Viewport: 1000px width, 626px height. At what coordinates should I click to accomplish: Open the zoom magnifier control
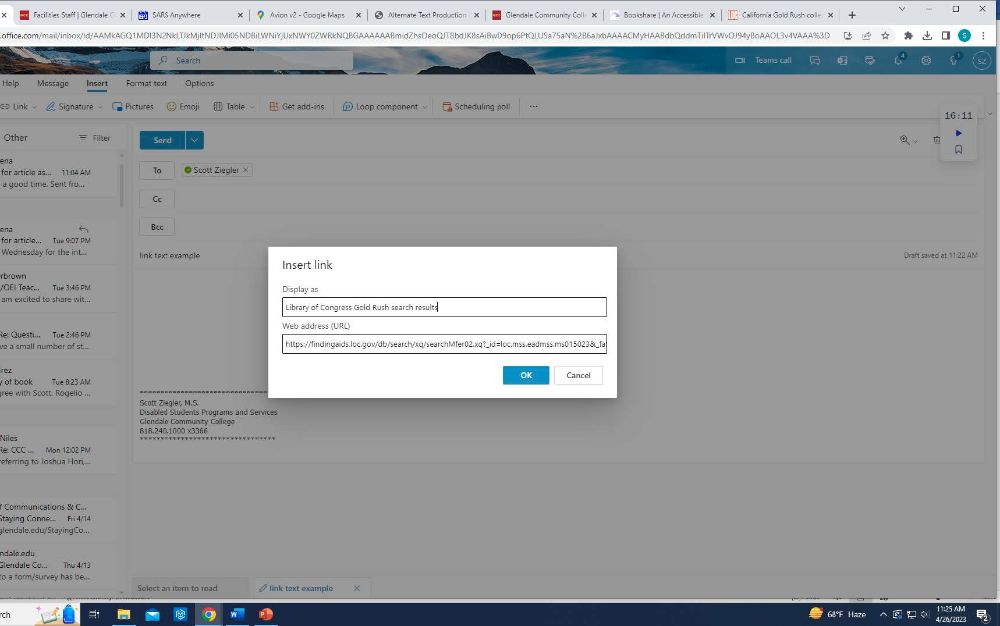(x=904, y=139)
